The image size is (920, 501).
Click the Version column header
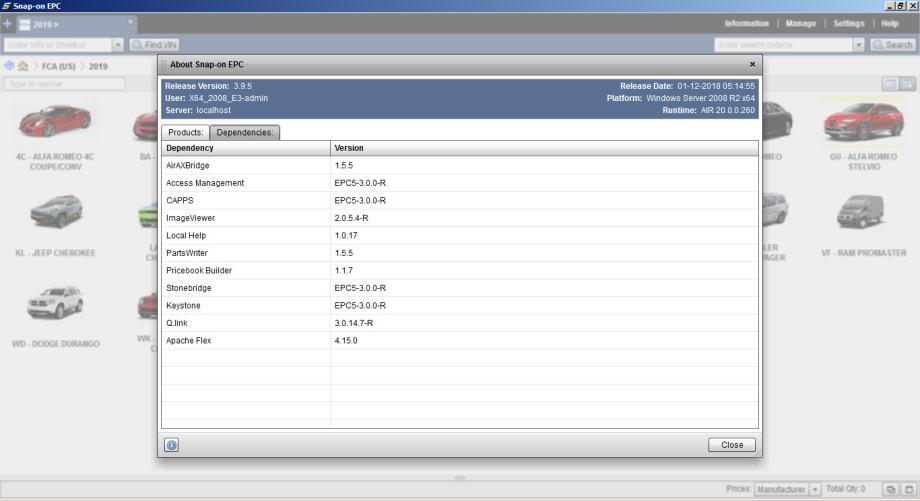point(544,148)
